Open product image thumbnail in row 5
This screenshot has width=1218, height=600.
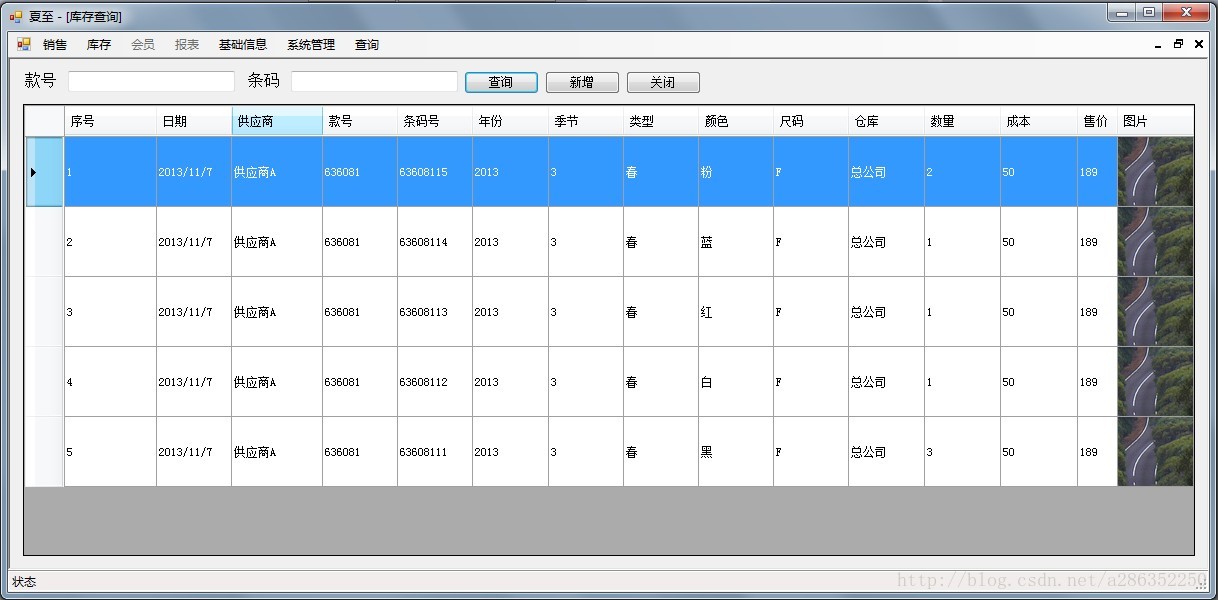coord(1155,452)
